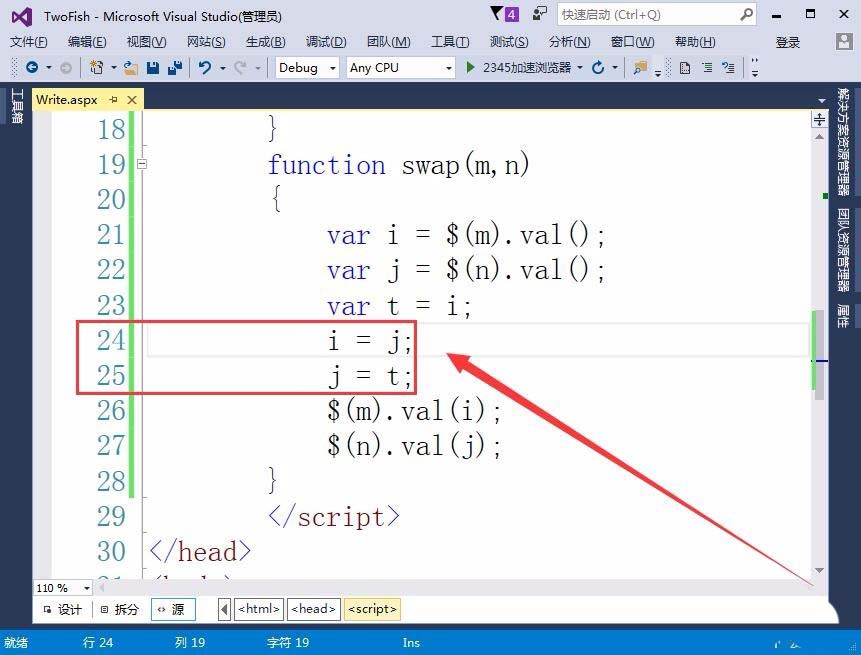The image size is (861, 655).
Task: Open the feedback notification flag icon
Action: tap(497, 13)
